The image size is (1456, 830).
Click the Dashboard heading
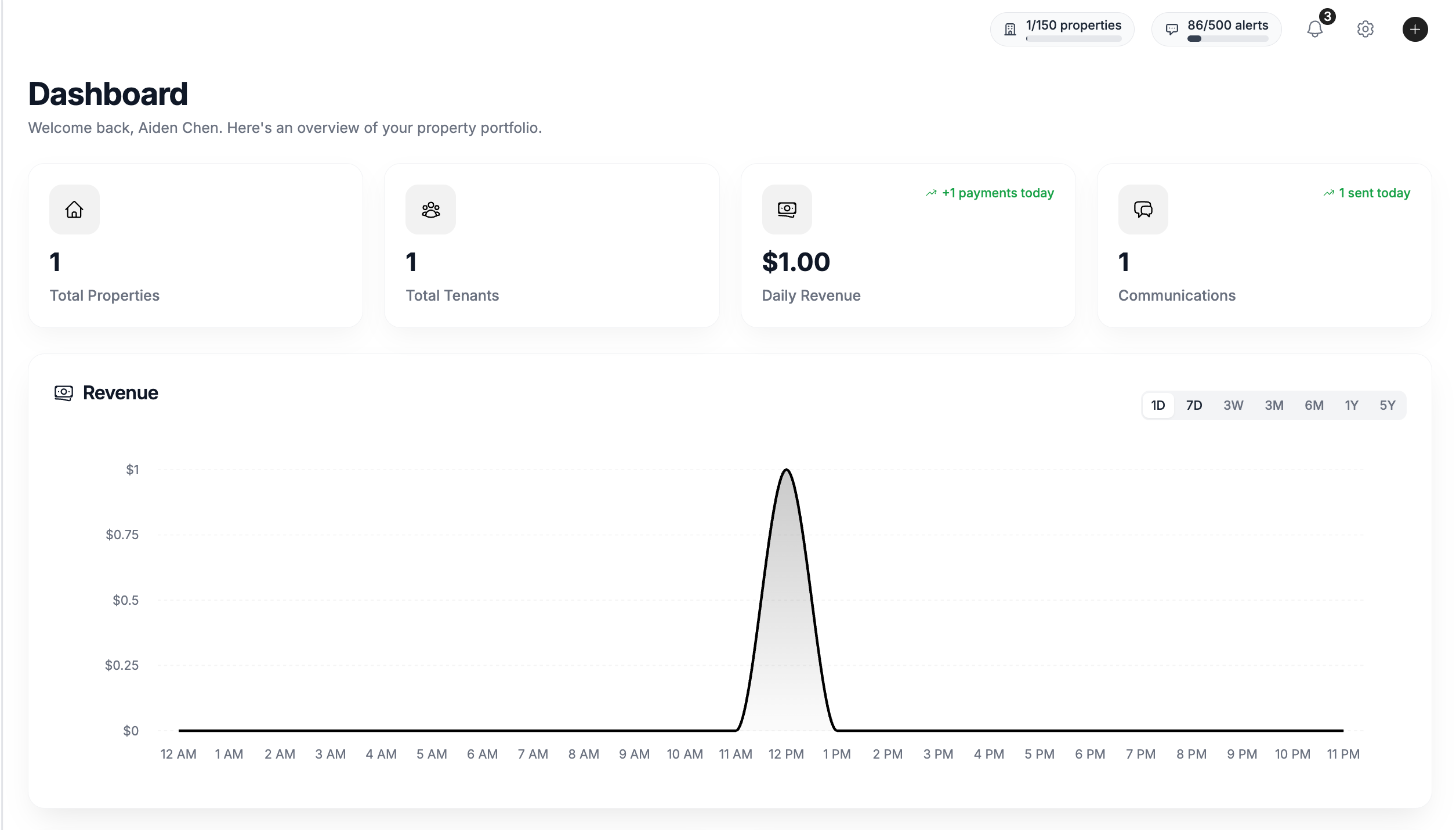pos(108,94)
